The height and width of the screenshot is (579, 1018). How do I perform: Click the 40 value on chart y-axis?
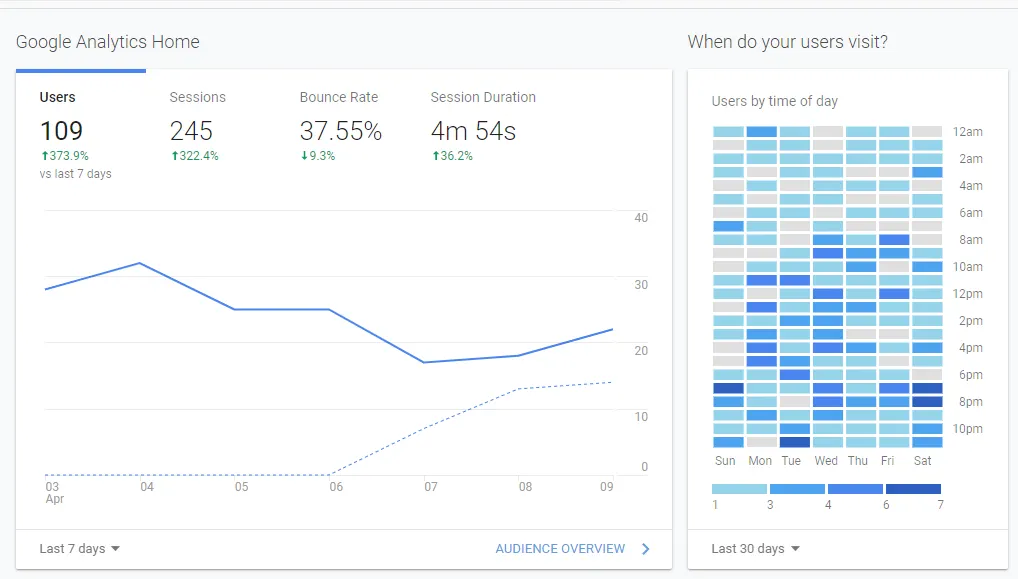[x=641, y=218]
